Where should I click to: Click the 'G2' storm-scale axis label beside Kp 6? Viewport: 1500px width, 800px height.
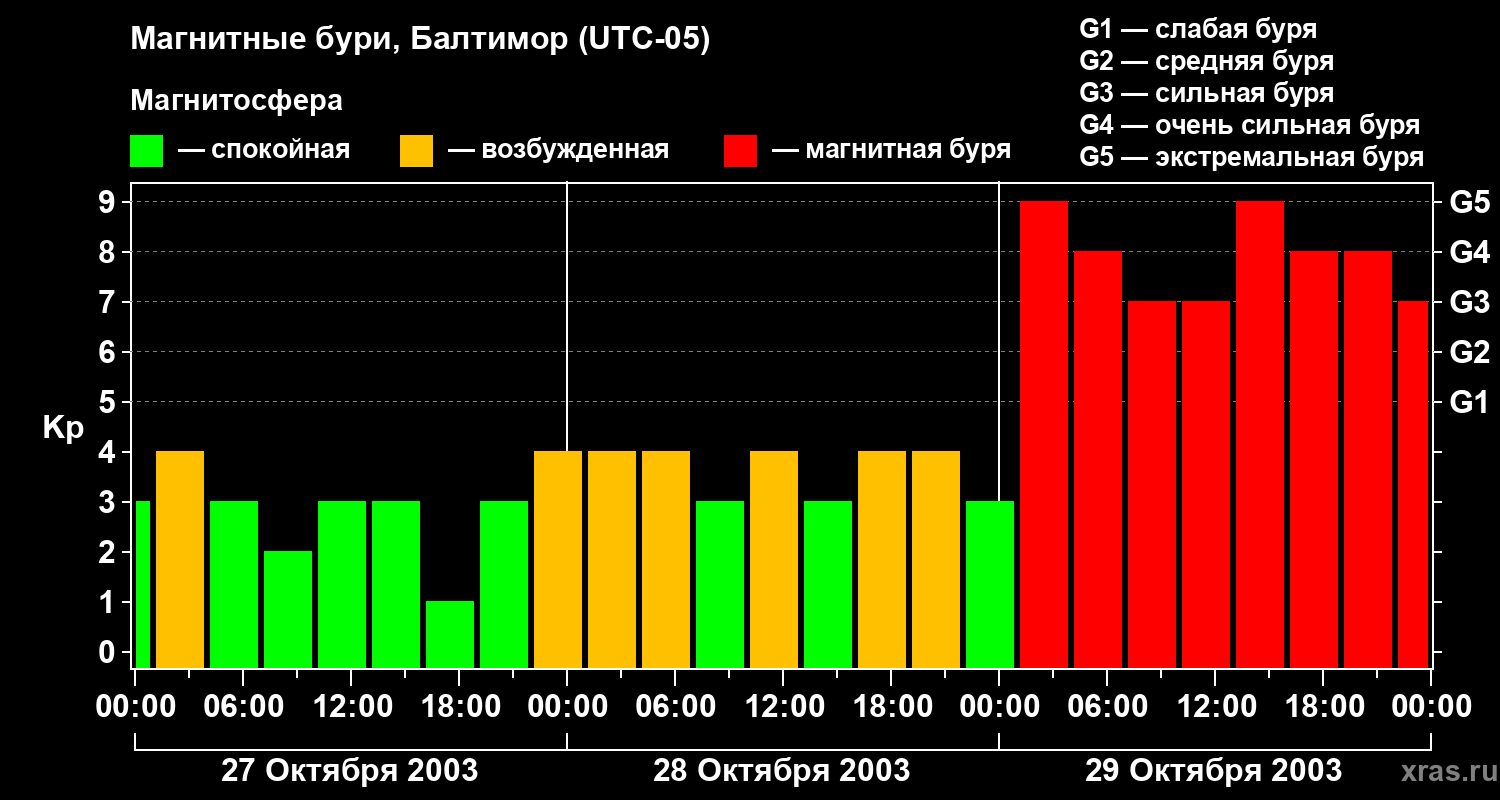pyautogui.click(x=1469, y=353)
